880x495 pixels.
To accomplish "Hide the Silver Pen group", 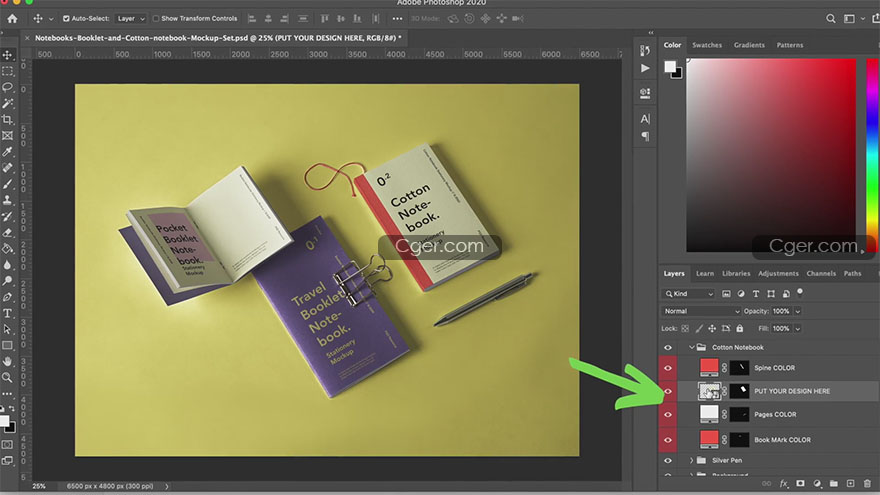I will coord(668,460).
